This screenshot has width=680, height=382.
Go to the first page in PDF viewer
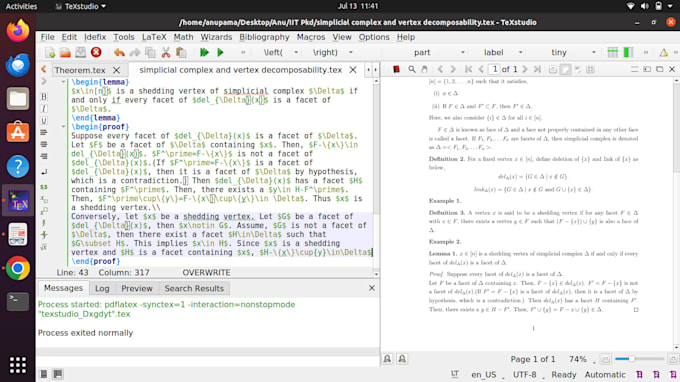point(468,69)
